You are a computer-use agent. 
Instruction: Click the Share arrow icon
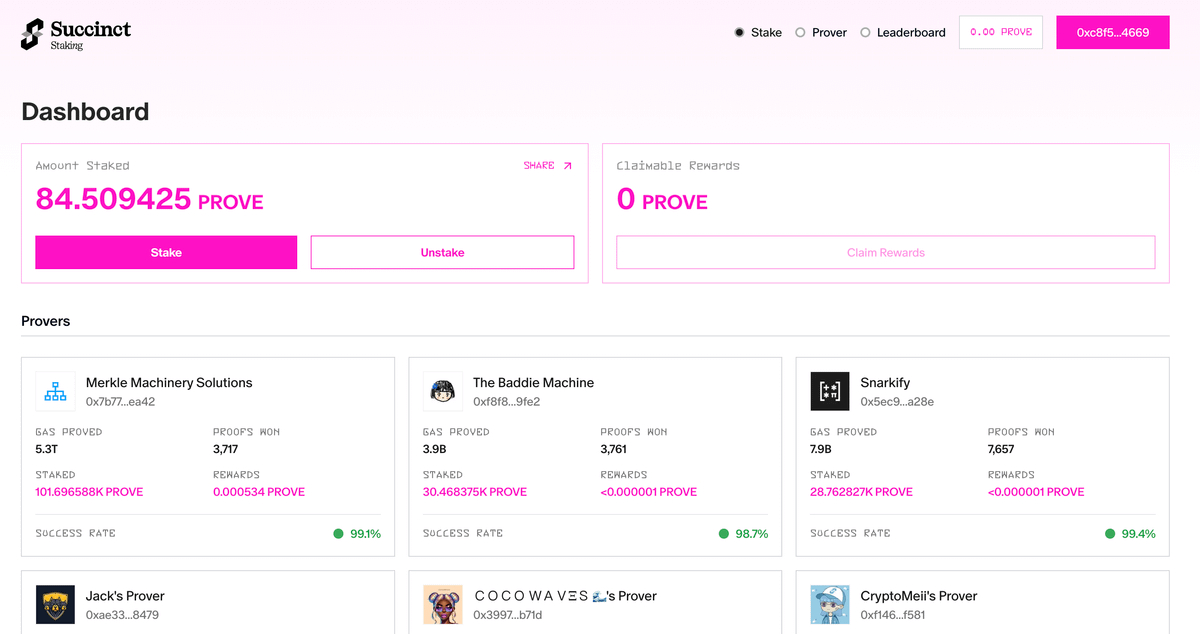pyautogui.click(x=568, y=166)
